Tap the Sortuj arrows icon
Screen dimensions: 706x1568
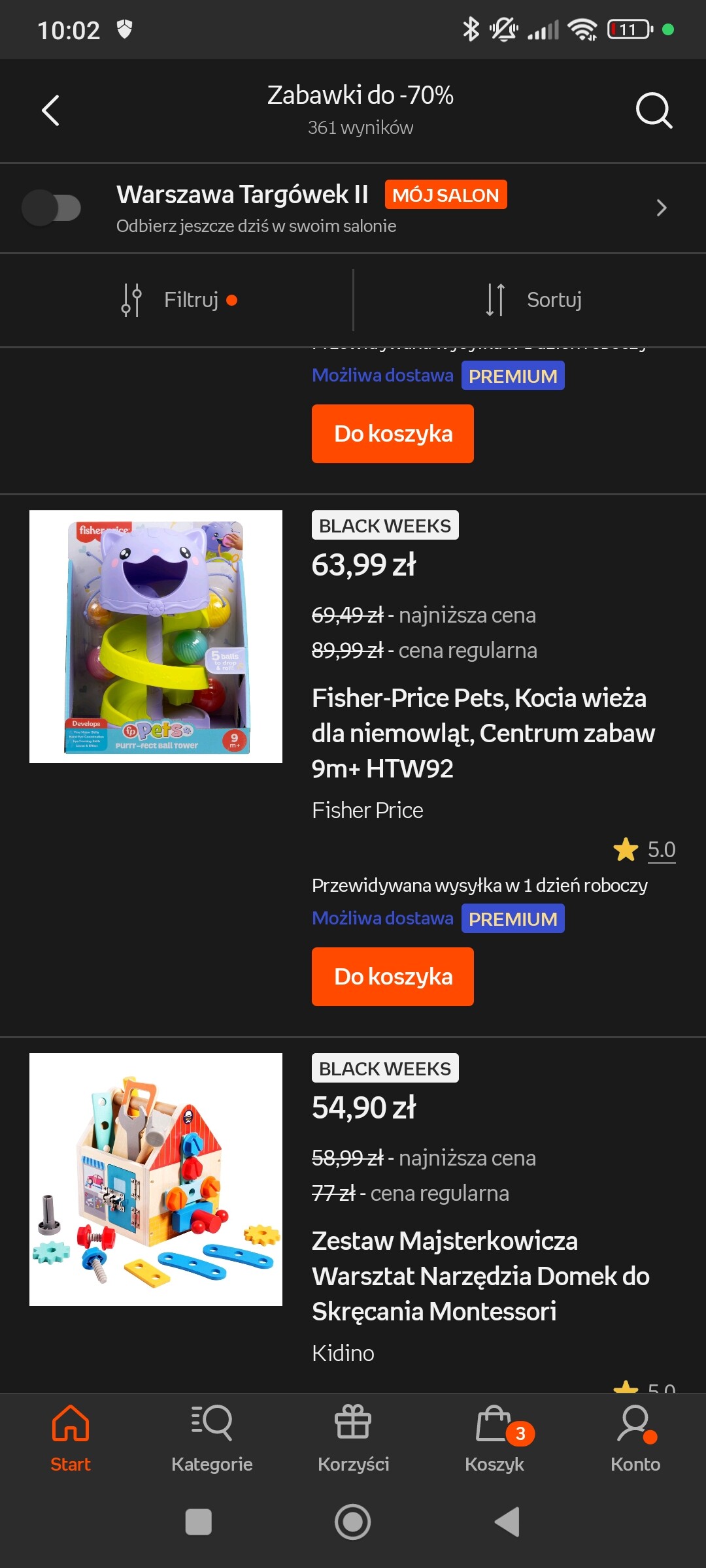(x=496, y=300)
